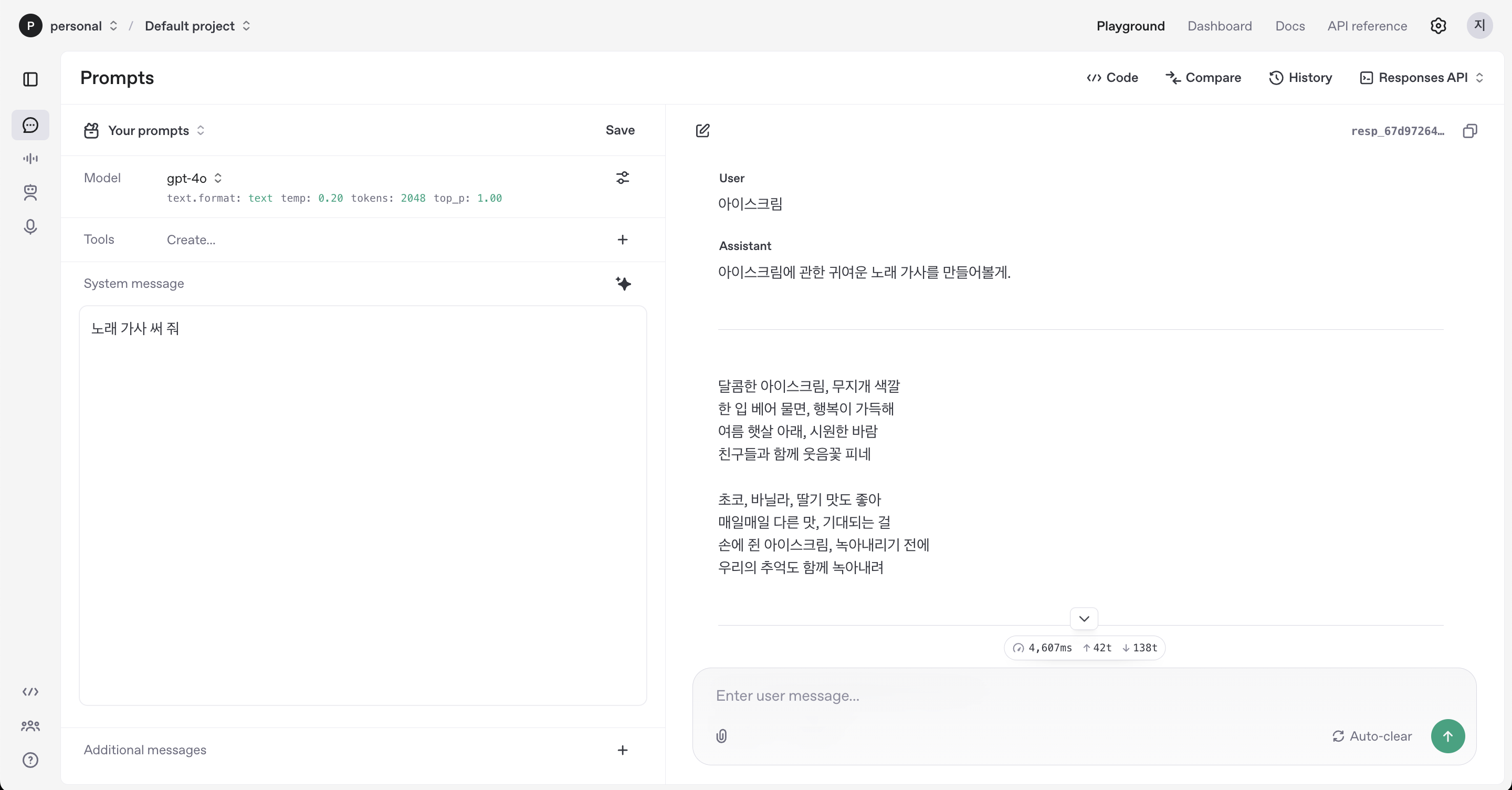The image size is (1512, 790).
Task: Click the new chat edit icon
Action: coord(702,130)
